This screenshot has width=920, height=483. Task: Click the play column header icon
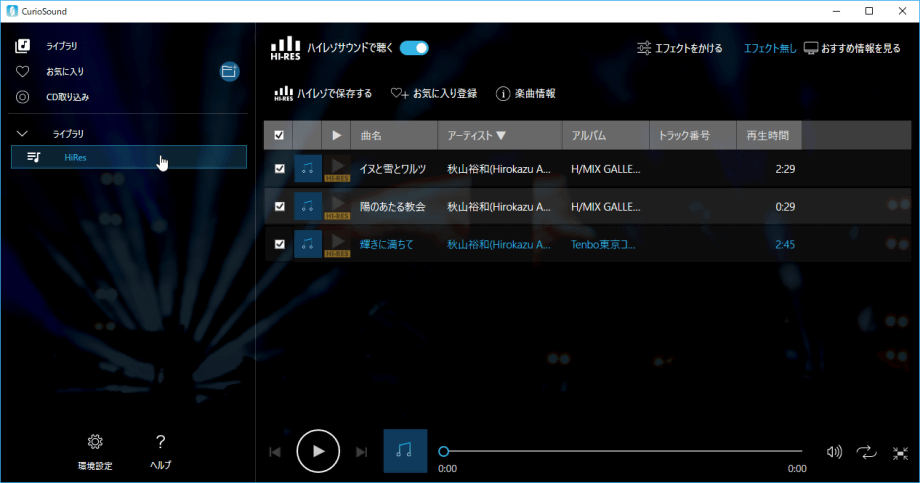click(336, 136)
